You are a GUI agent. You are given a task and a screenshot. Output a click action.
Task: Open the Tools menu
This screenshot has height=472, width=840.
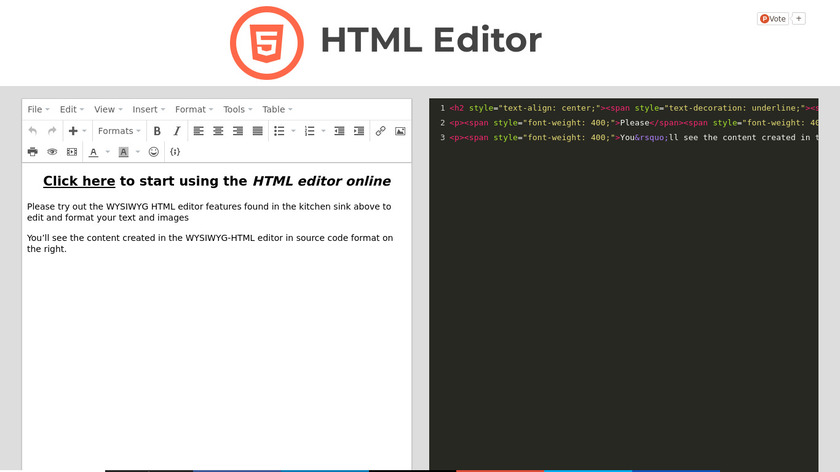coord(237,109)
